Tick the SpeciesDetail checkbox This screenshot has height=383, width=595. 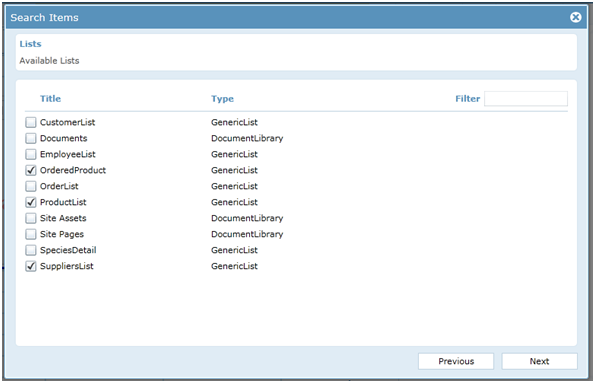(31, 250)
